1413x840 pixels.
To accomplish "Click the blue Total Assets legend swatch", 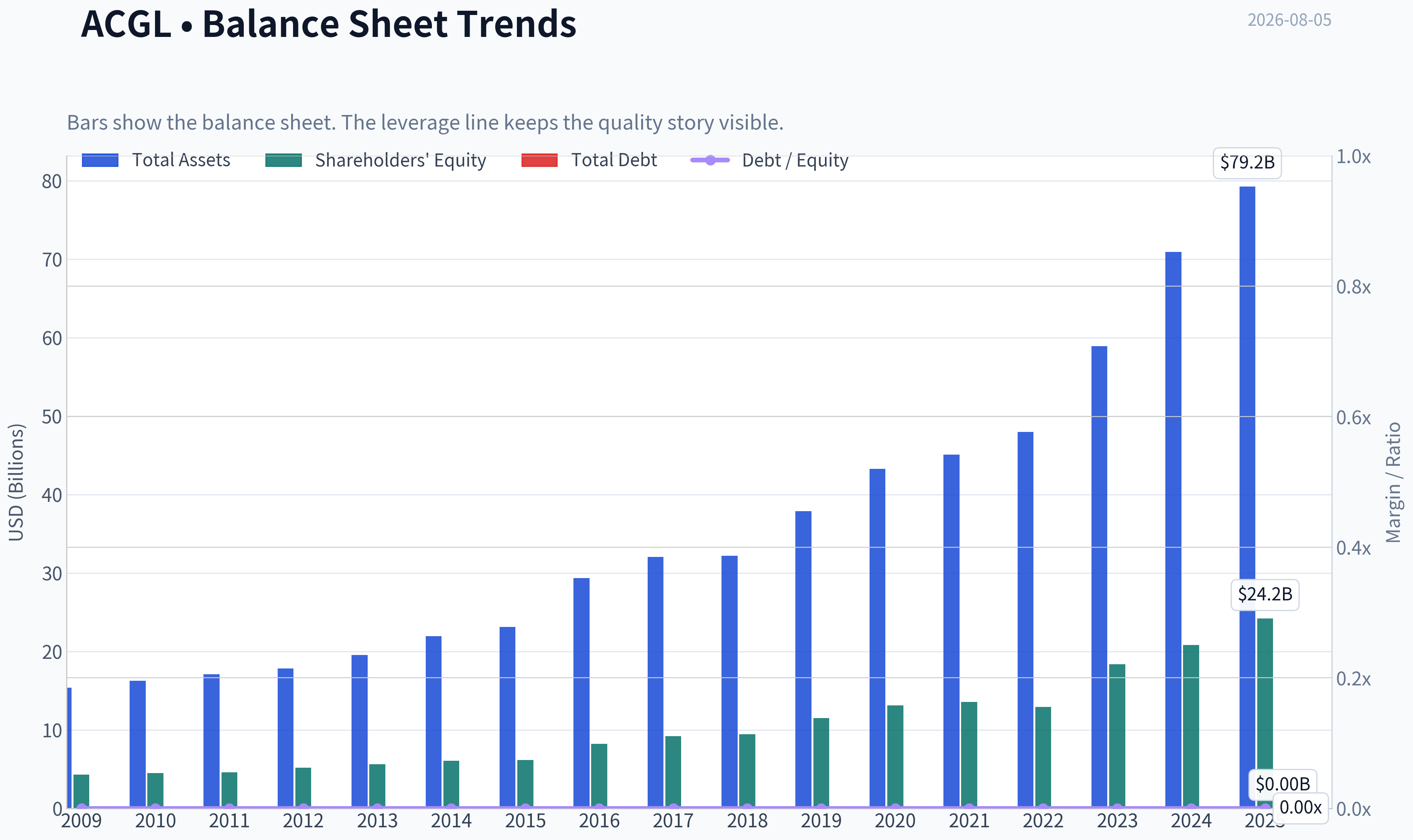I will [x=100, y=160].
